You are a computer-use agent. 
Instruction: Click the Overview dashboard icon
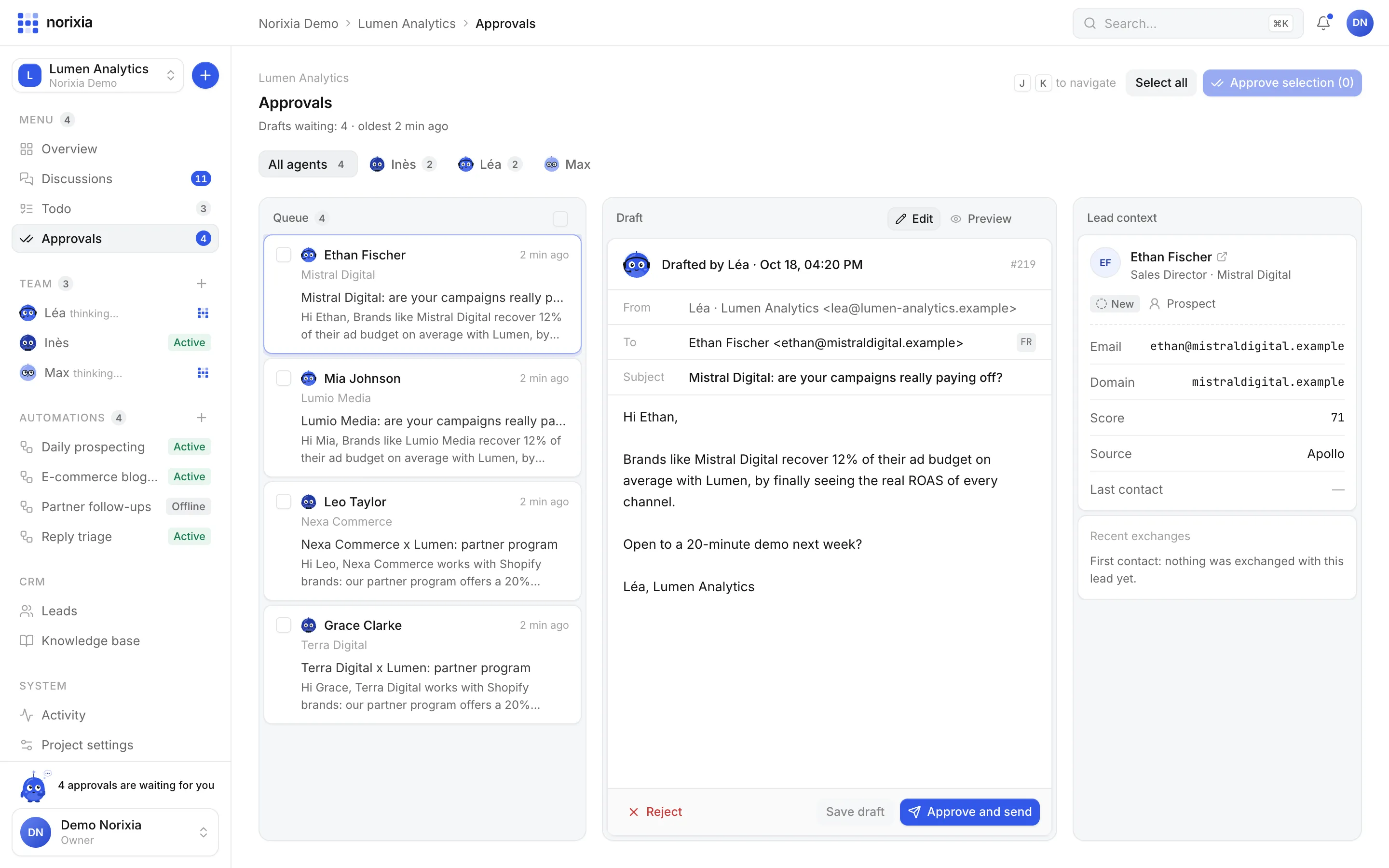pos(27,149)
